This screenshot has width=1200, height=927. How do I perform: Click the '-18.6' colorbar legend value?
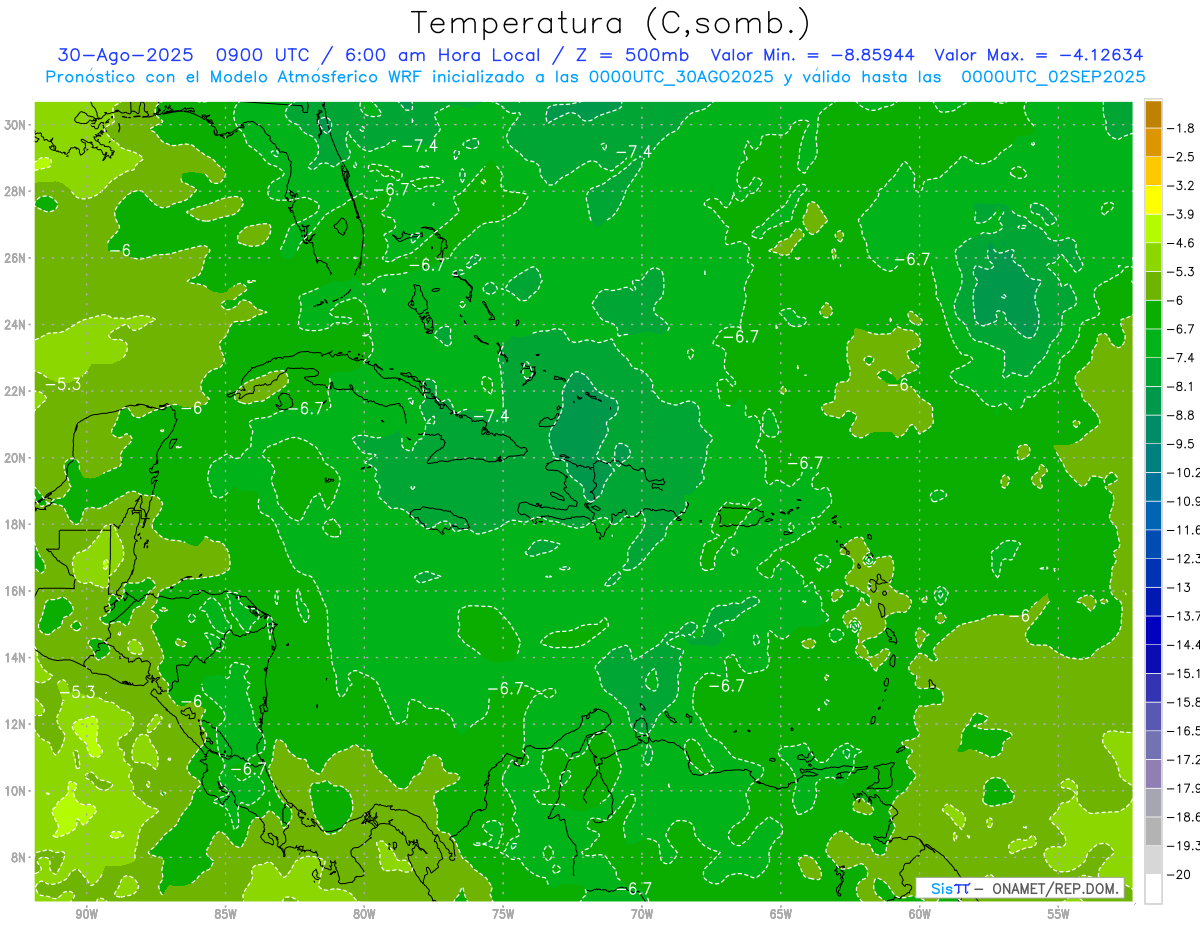[1185, 817]
